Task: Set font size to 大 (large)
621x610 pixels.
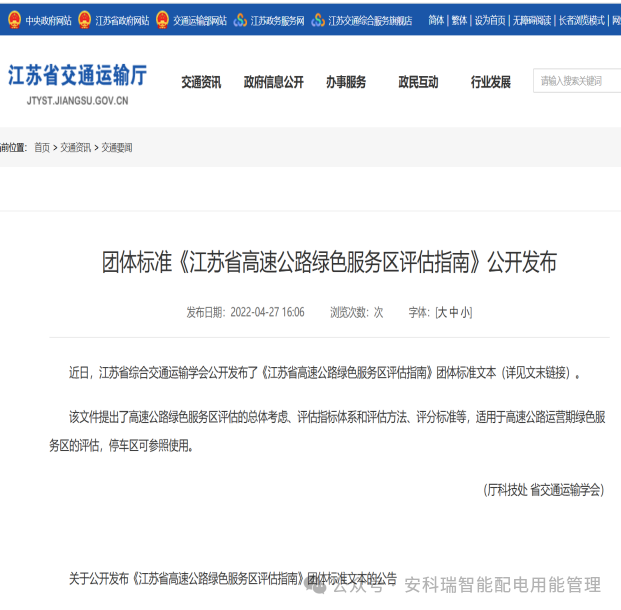Action: pos(442,313)
